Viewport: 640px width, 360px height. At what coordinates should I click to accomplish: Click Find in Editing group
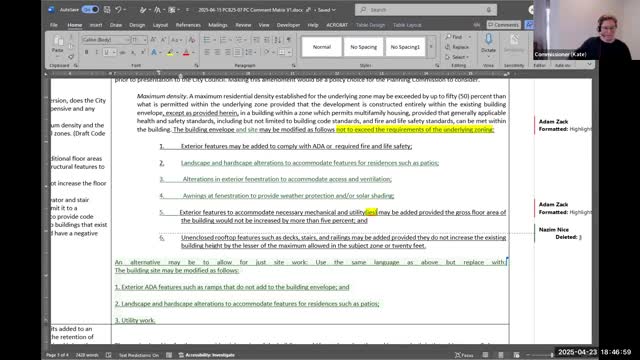pyautogui.click(x=454, y=37)
